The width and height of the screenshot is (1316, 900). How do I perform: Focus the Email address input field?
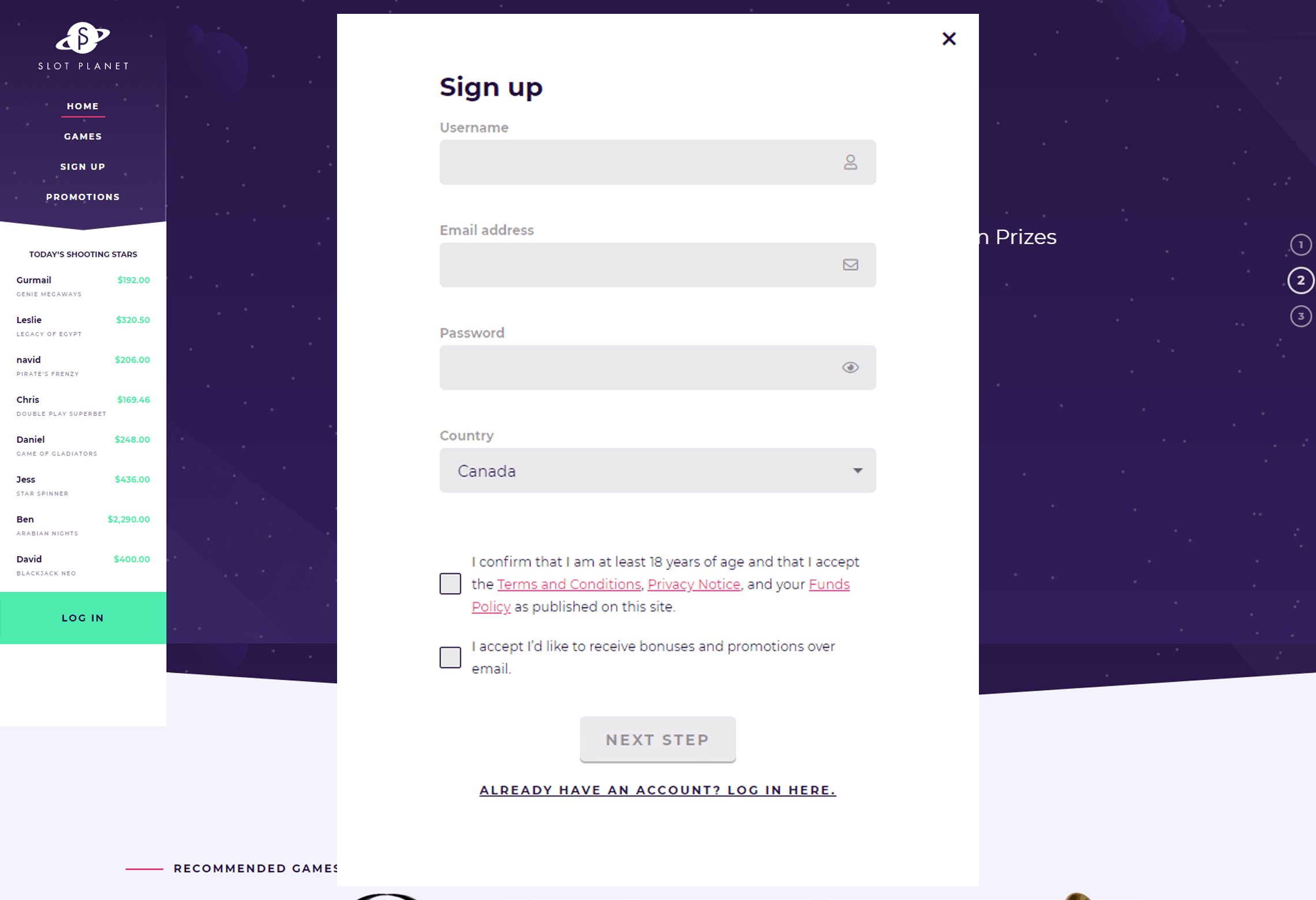(x=657, y=265)
